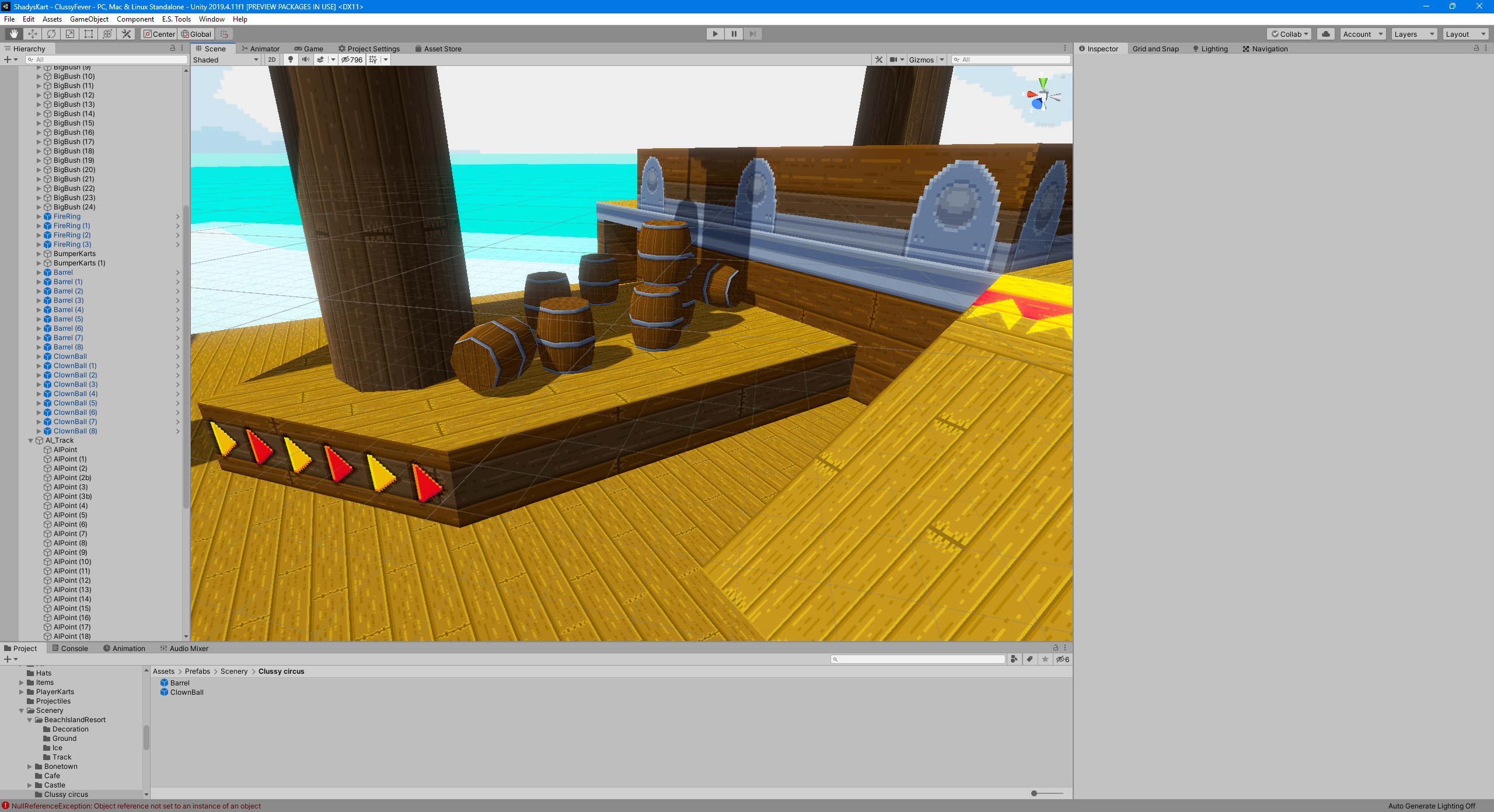
Task: Click the cloud services icon
Action: click(1325, 34)
